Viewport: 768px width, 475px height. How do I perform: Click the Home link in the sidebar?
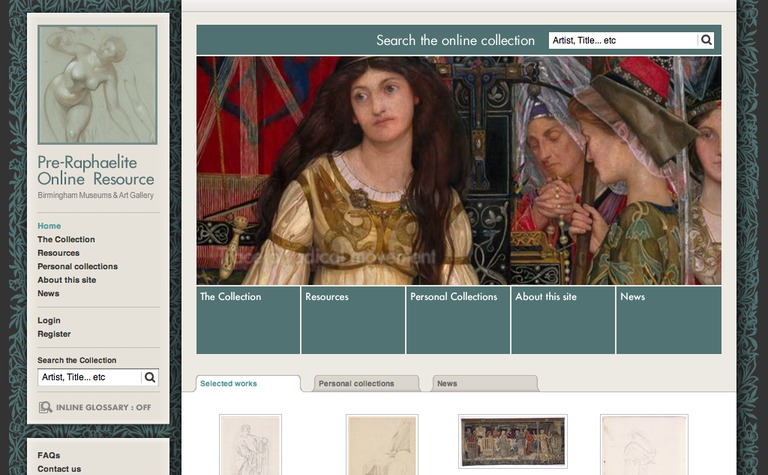coord(49,226)
